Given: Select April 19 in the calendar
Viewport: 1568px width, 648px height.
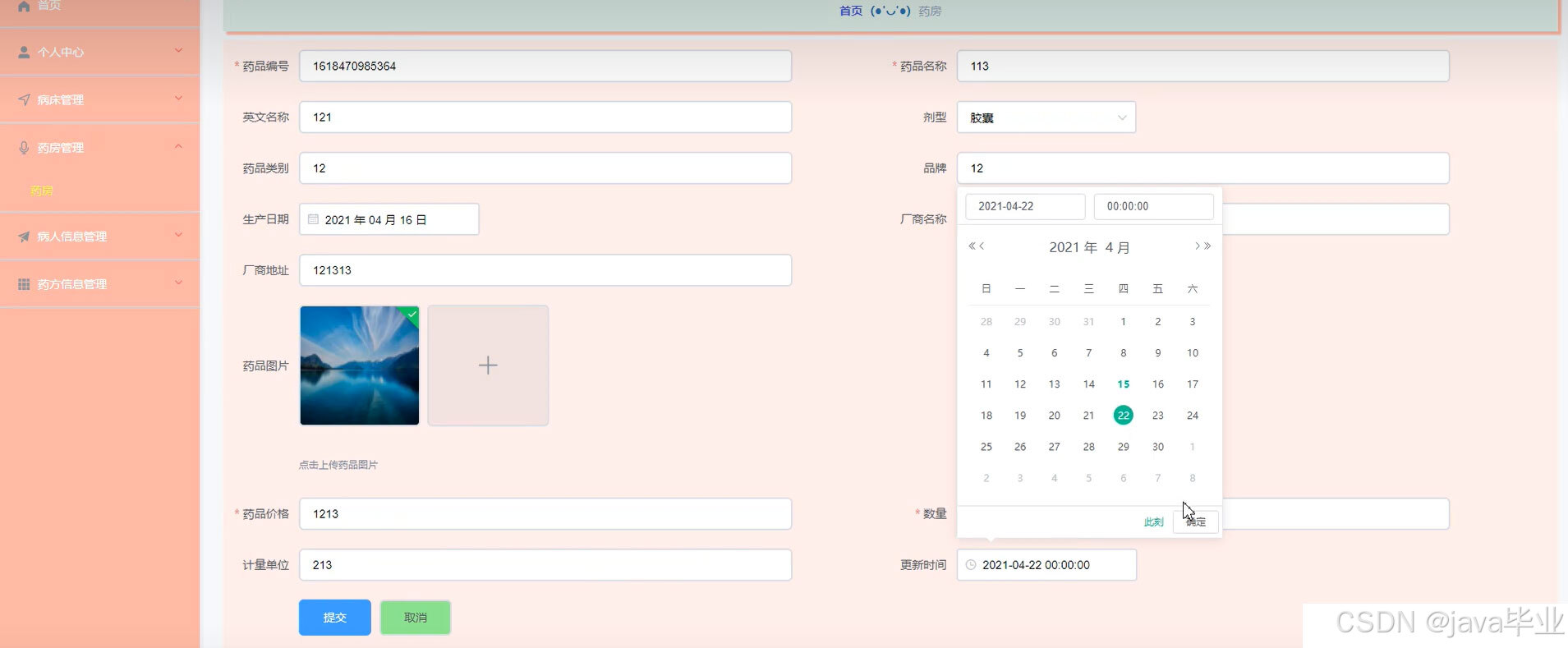Looking at the screenshot, I should point(1020,416).
